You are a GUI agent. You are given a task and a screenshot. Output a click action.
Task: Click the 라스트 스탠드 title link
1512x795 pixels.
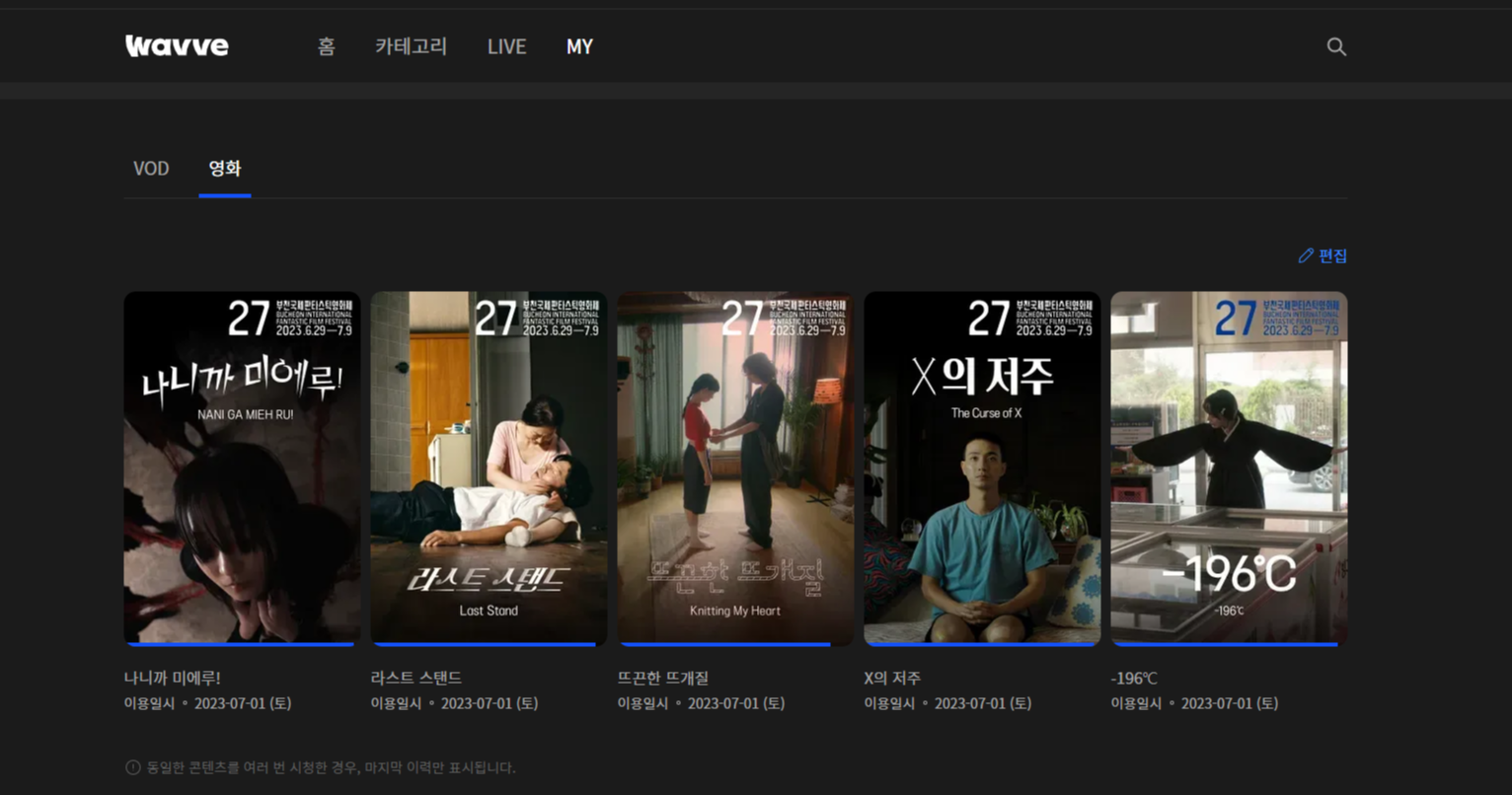tap(416, 678)
